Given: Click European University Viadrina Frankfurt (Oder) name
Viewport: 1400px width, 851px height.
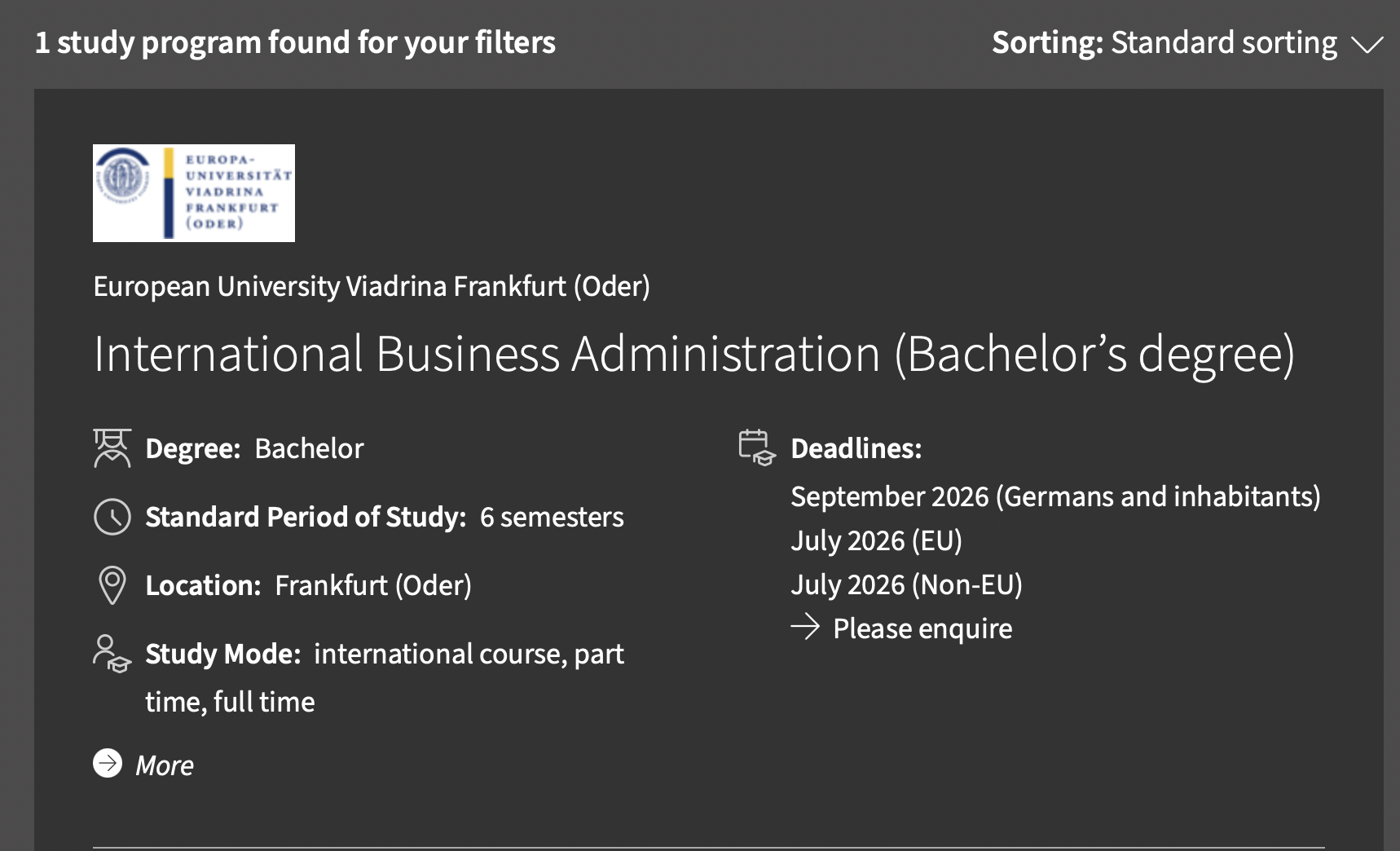Looking at the screenshot, I should pos(372,287).
